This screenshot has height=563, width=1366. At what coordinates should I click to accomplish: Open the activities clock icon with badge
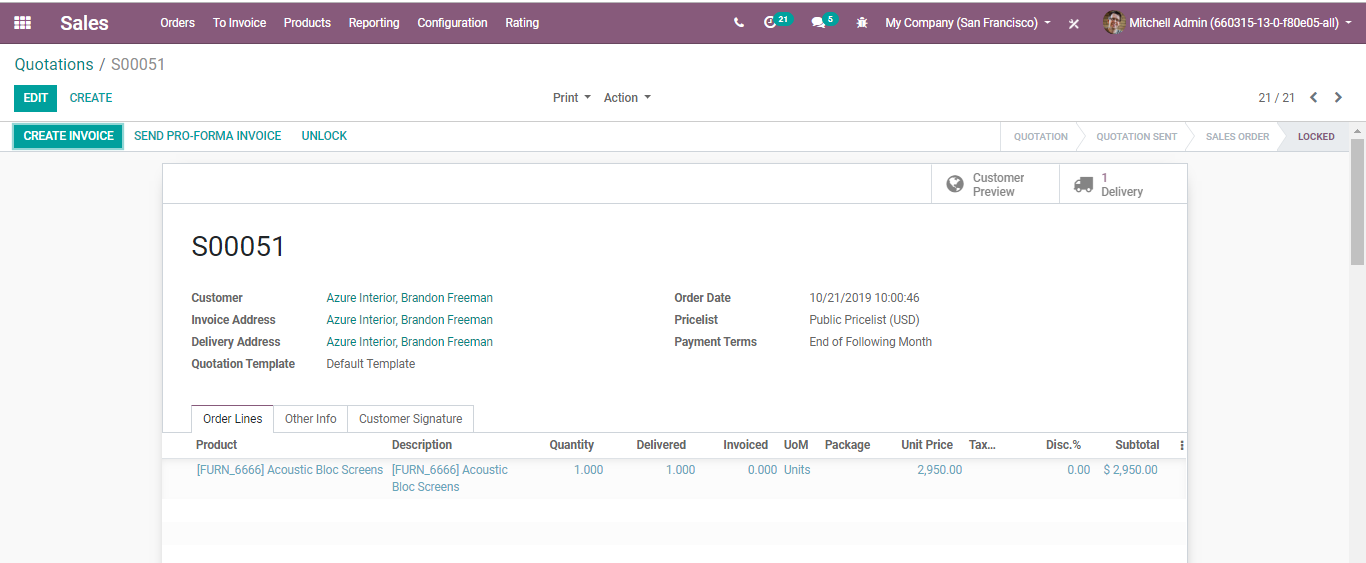(x=770, y=23)
